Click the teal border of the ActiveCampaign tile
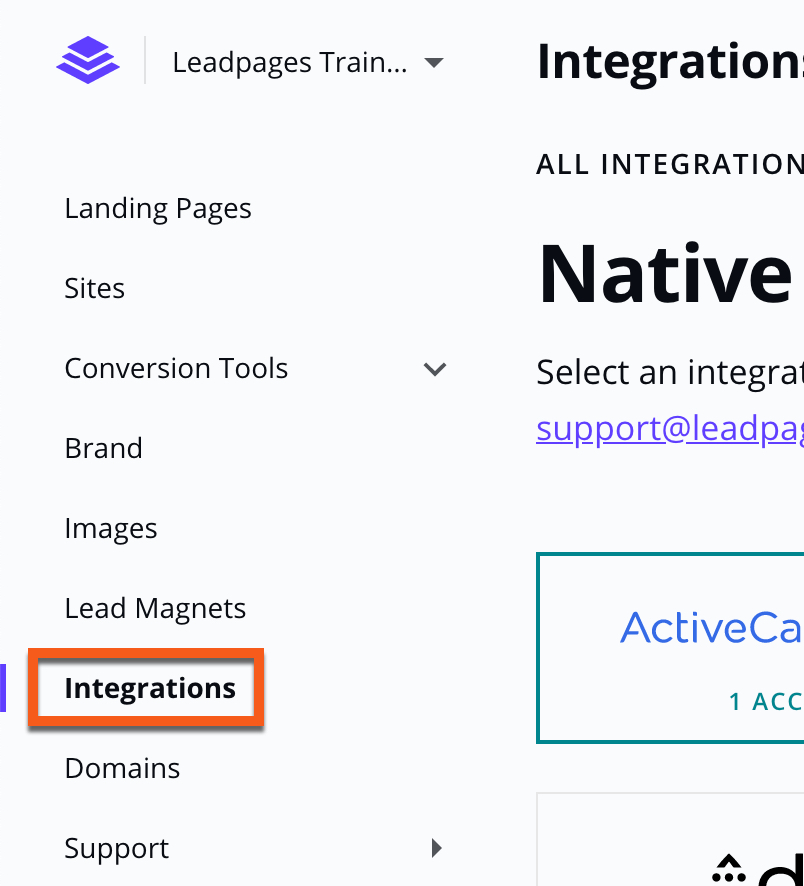Screen dimensions: 804x886 [x=537, y=648]
